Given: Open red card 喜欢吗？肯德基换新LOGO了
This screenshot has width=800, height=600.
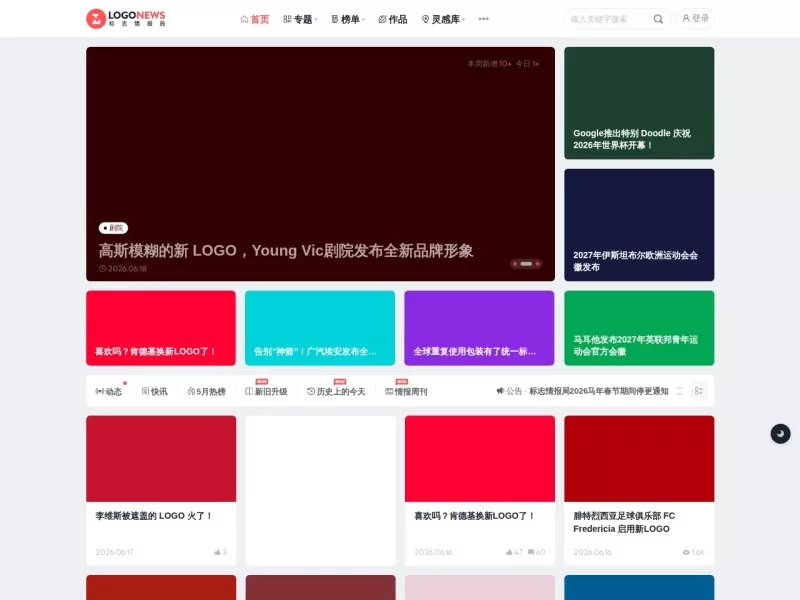Looking at the screenshot, I should [161, 328].
